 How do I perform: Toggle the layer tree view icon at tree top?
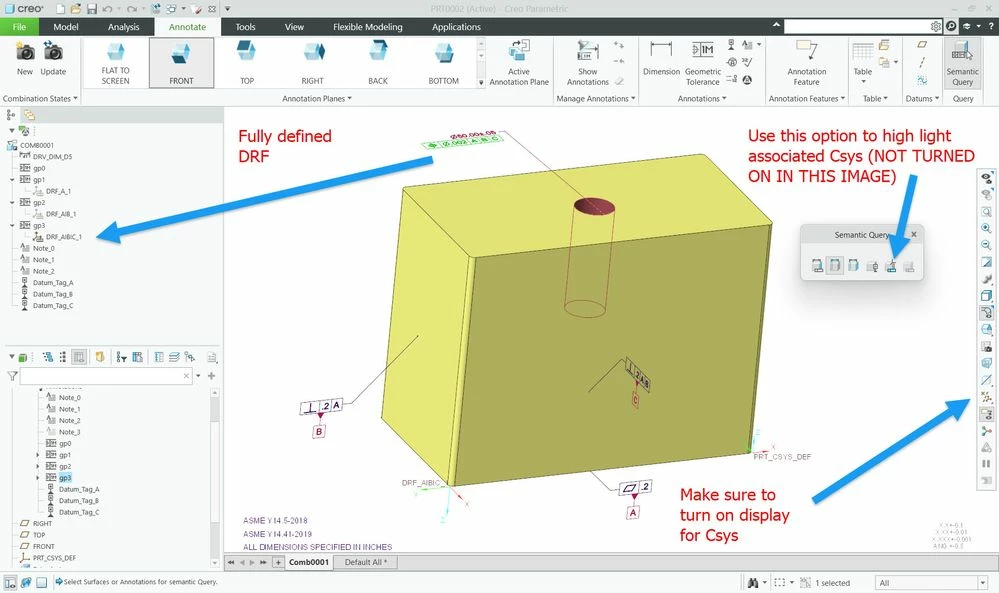click(x=29, y=115)
